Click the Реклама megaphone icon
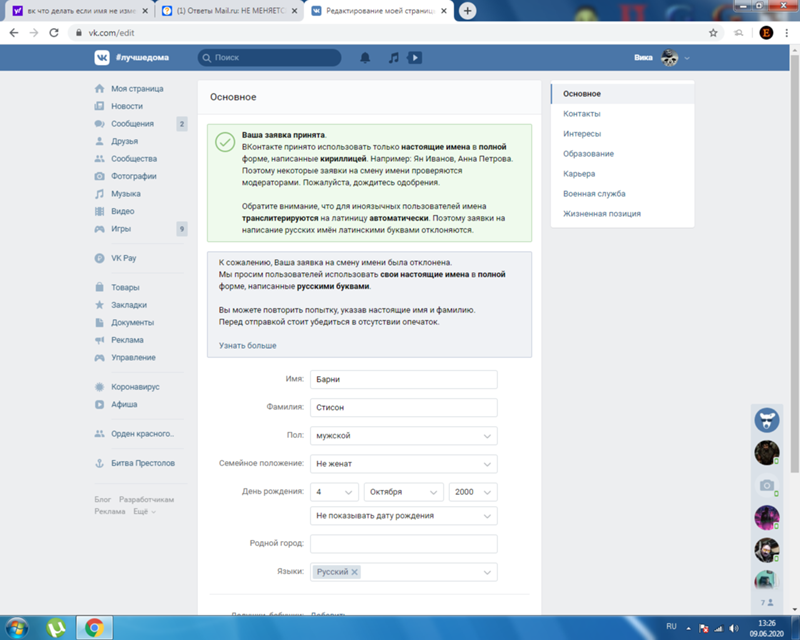This screenshot has width=800, height=640. (99, 340)
